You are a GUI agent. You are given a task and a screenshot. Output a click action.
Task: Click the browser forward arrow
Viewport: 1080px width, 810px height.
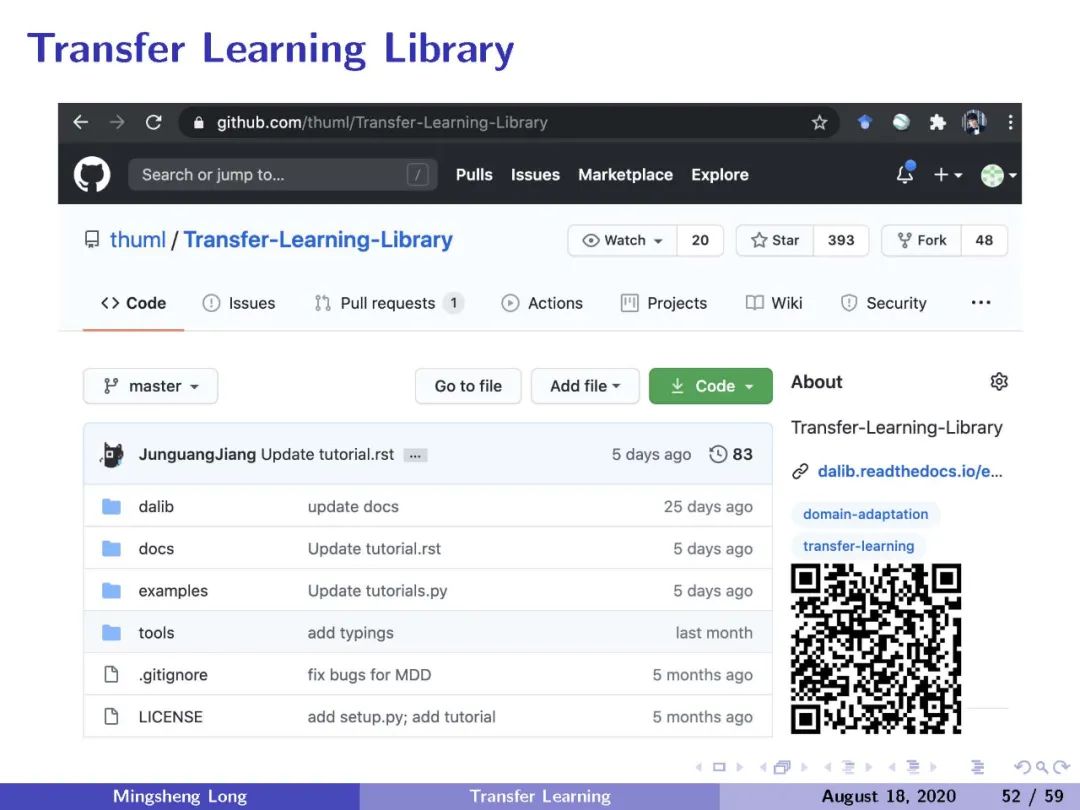coord(117,123)
